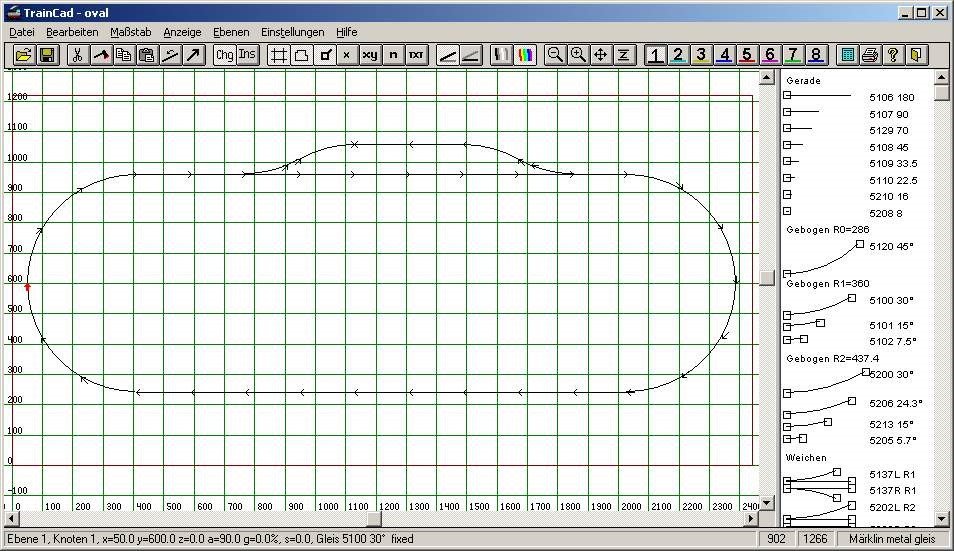Image resolution: width=954 pixels, height=551 pixels.
Task: Click track list scrollbar down arrow
Action: (941, 519)
